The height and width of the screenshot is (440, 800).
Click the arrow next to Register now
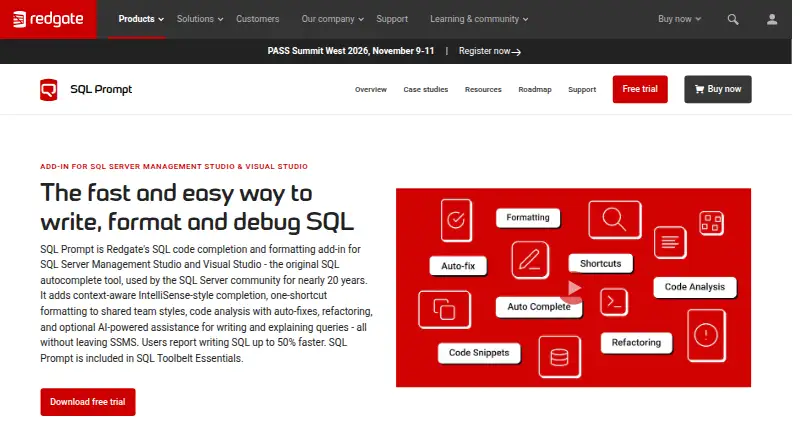(516, 52)
